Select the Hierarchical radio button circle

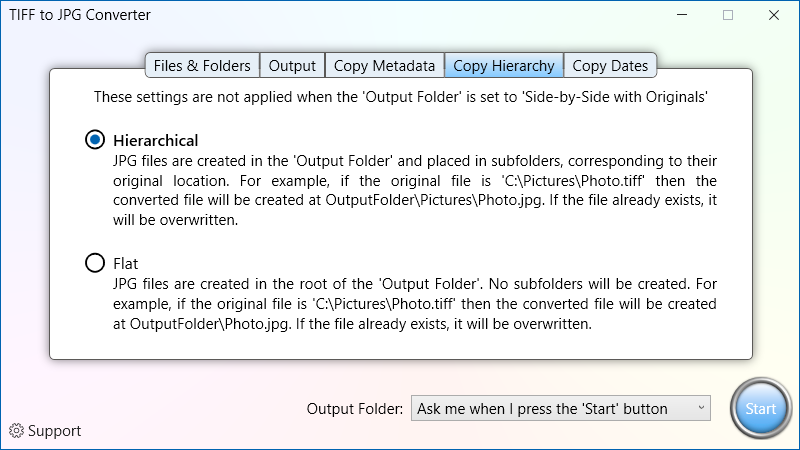(95, 139)
